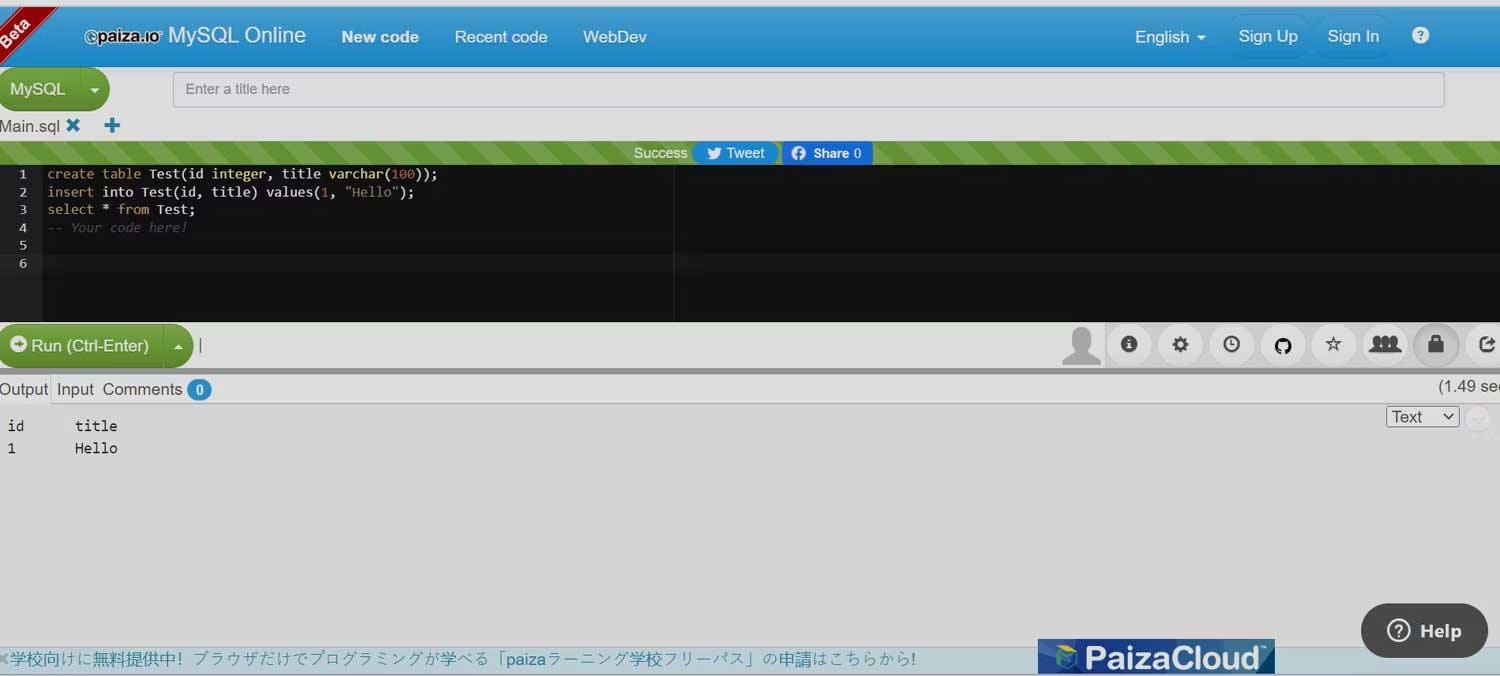The width and height of the screenshot is (1500, 676).
Task: Click the Run (Ctrl-Enter) button
Action: pyautogui.click(x=80, y=346)
